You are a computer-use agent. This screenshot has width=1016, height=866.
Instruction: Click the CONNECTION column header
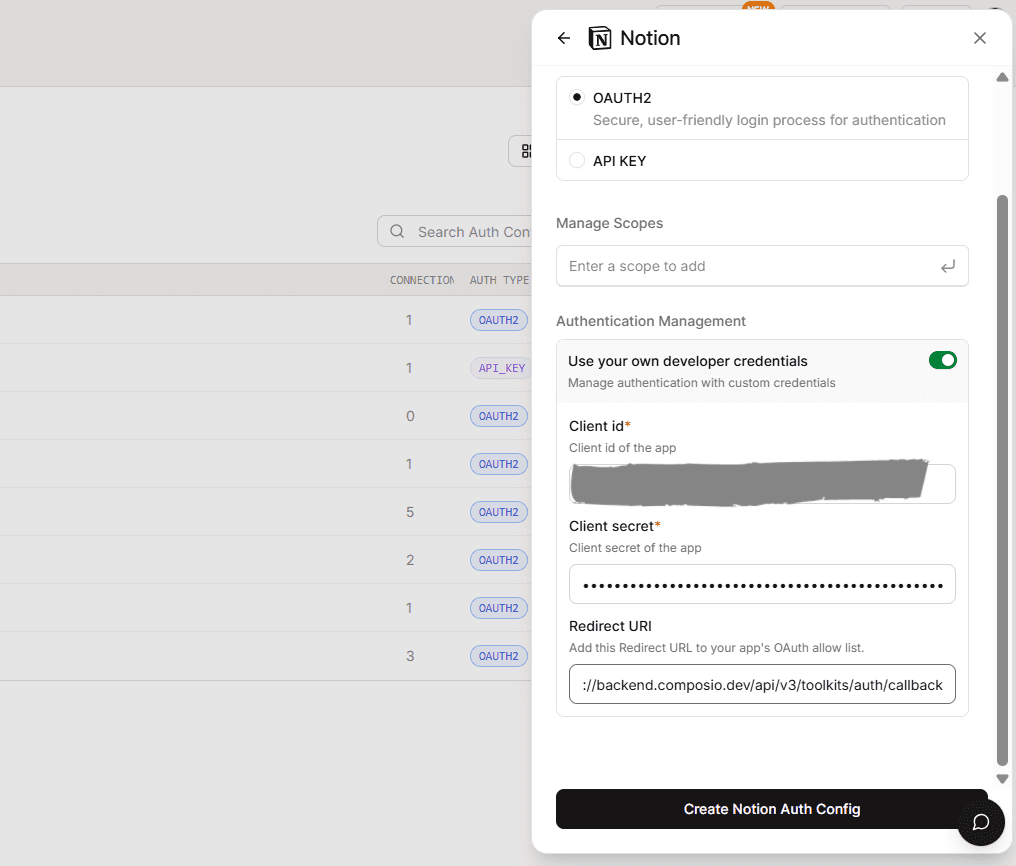point(422,280)
